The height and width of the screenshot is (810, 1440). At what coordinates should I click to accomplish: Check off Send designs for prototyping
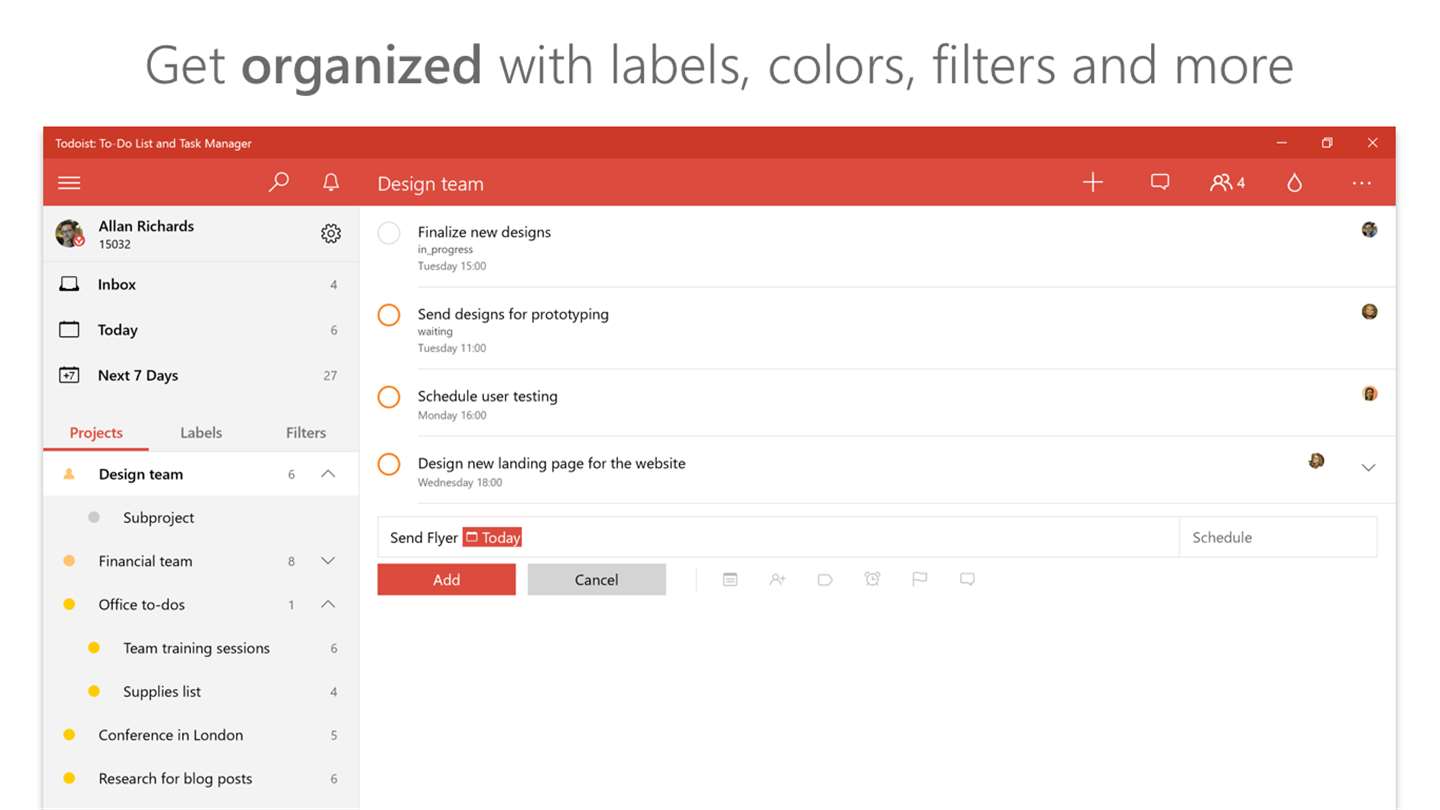pyautogui.click(x=389, y=315)
